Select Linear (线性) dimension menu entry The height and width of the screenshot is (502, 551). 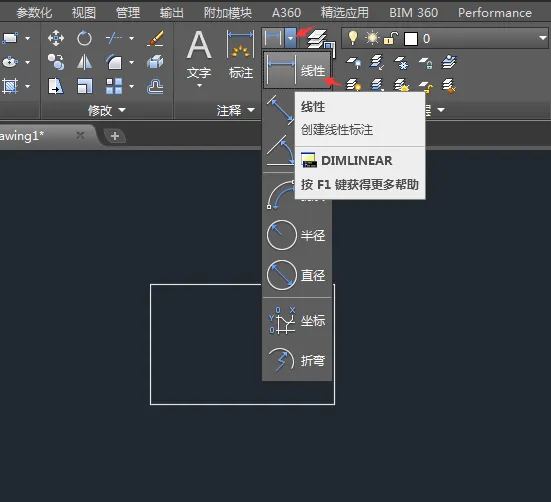coord(297,71)
